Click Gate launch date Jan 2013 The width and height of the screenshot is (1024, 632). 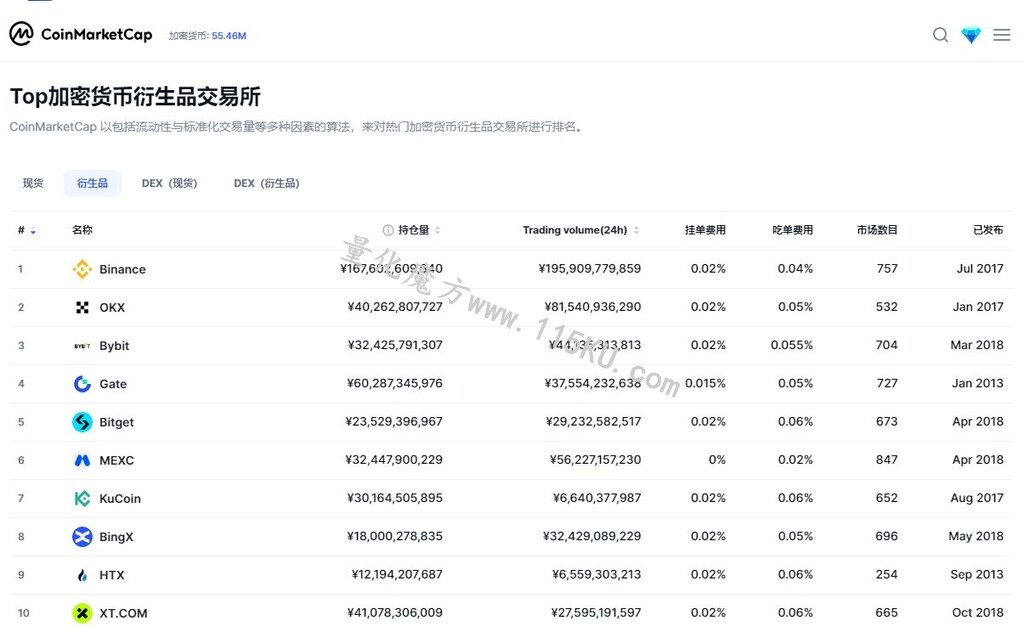click(978, 383)
